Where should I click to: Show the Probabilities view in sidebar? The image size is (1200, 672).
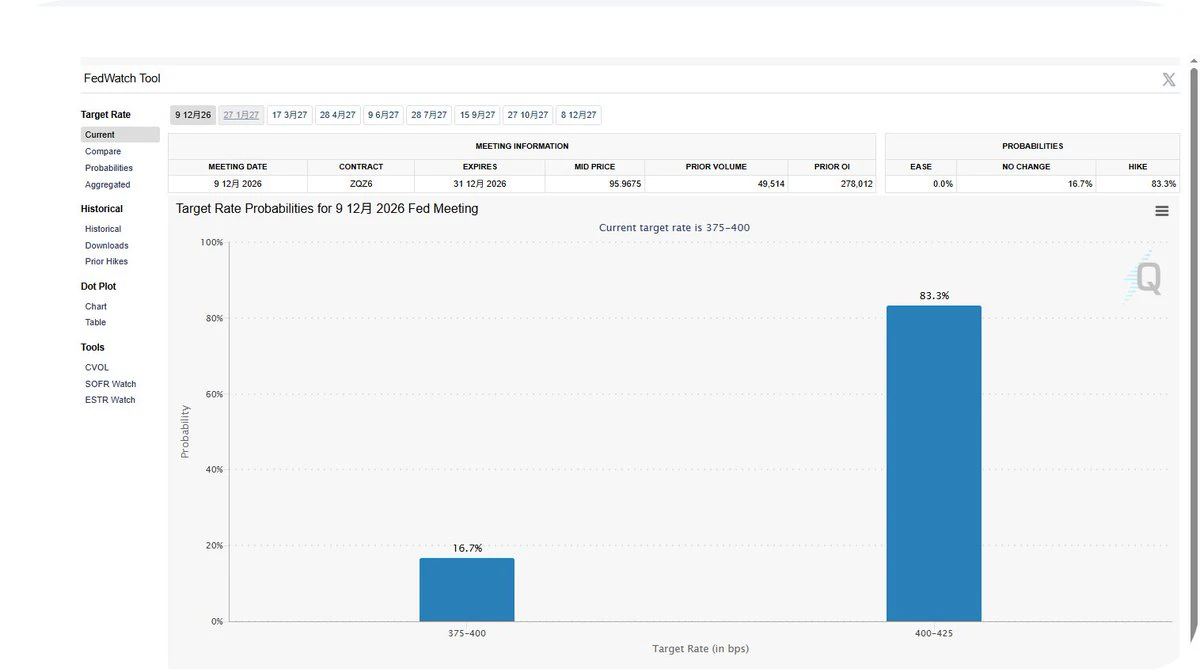[x=109, y=168]
